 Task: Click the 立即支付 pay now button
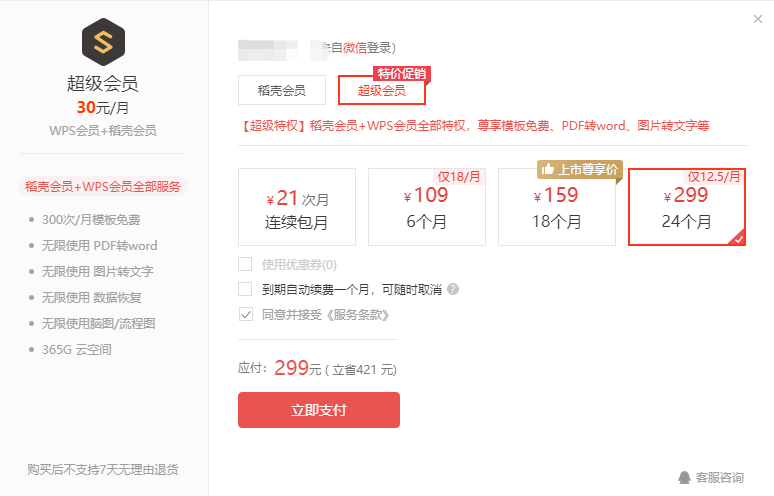tap(319, 410)
